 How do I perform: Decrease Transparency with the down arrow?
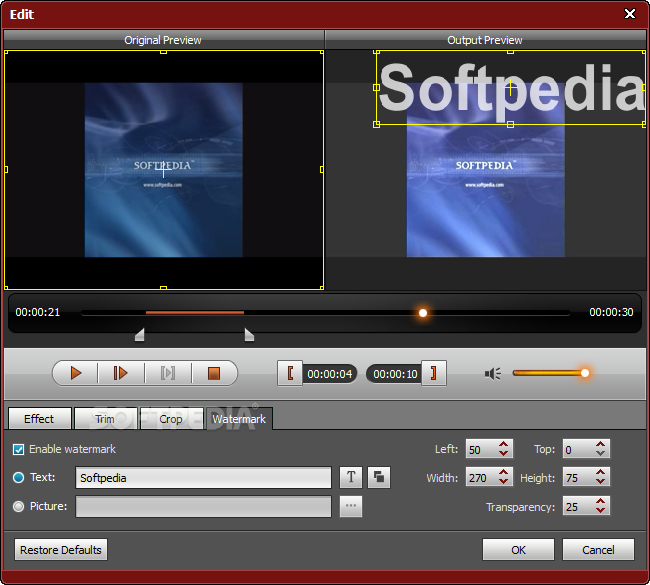click(600, 510)
